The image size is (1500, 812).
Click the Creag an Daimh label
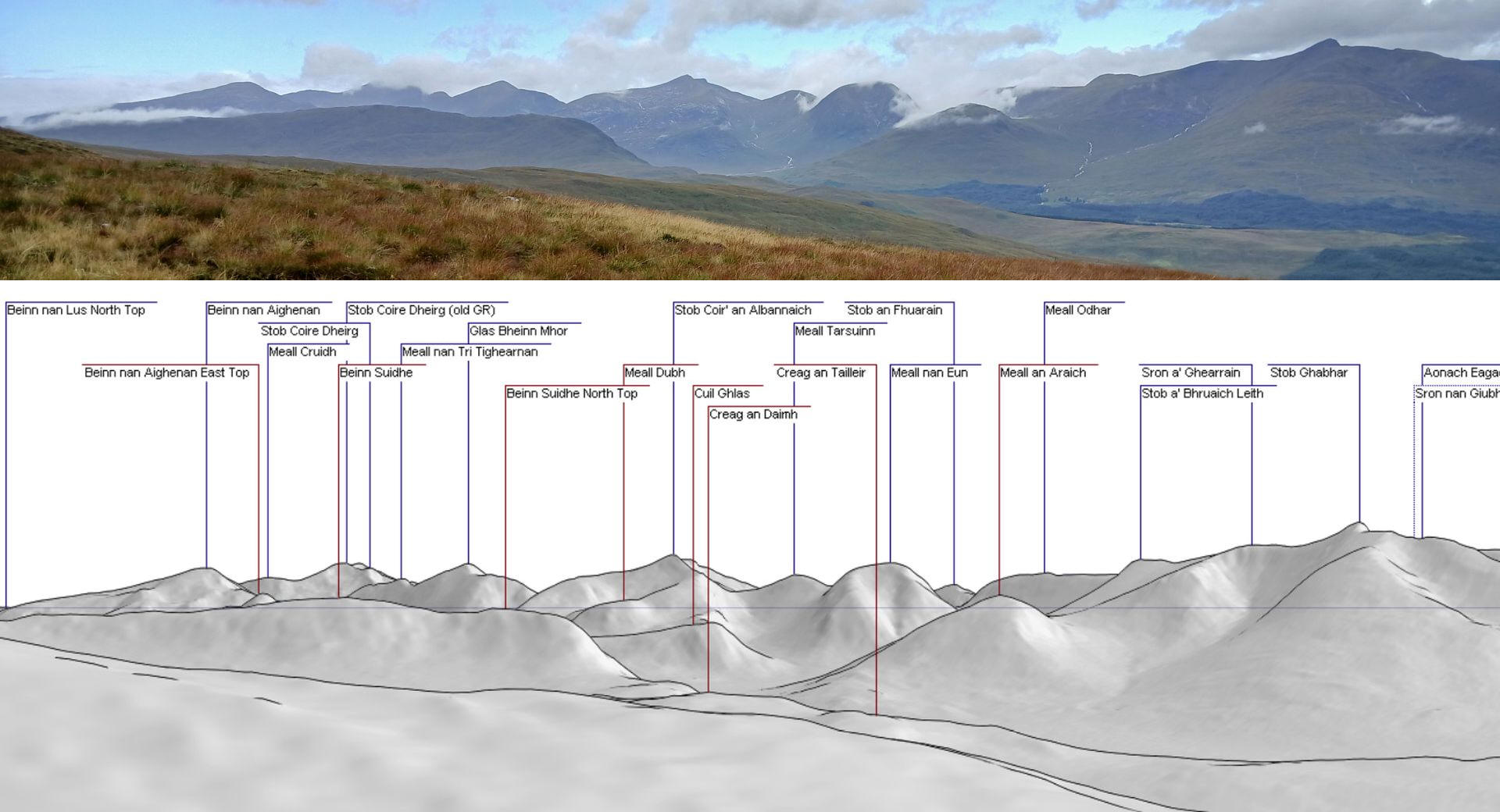pyautogui.click(x=753, y=415)
